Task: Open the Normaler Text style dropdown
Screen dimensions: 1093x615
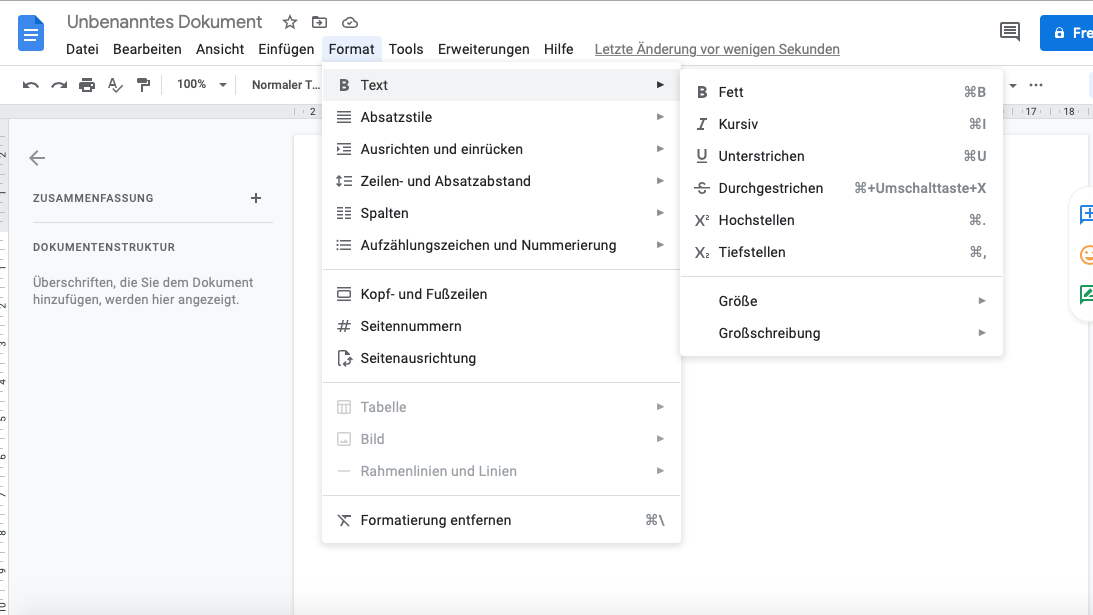Action: point(285,85)
